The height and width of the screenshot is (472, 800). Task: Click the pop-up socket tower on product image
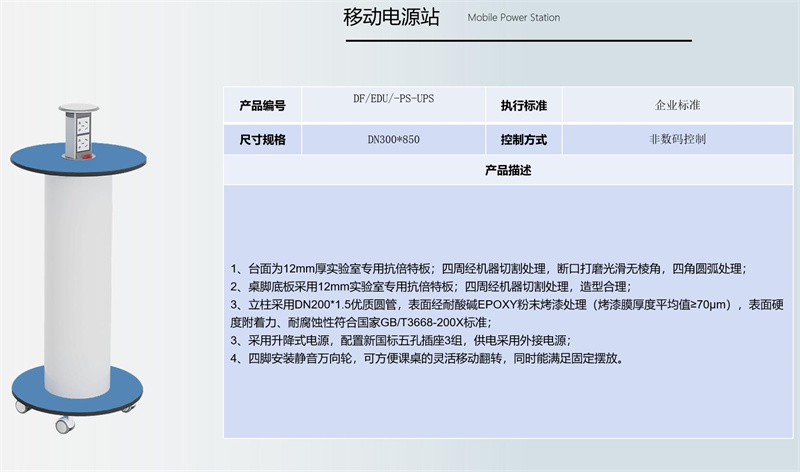tap(79, 131)
